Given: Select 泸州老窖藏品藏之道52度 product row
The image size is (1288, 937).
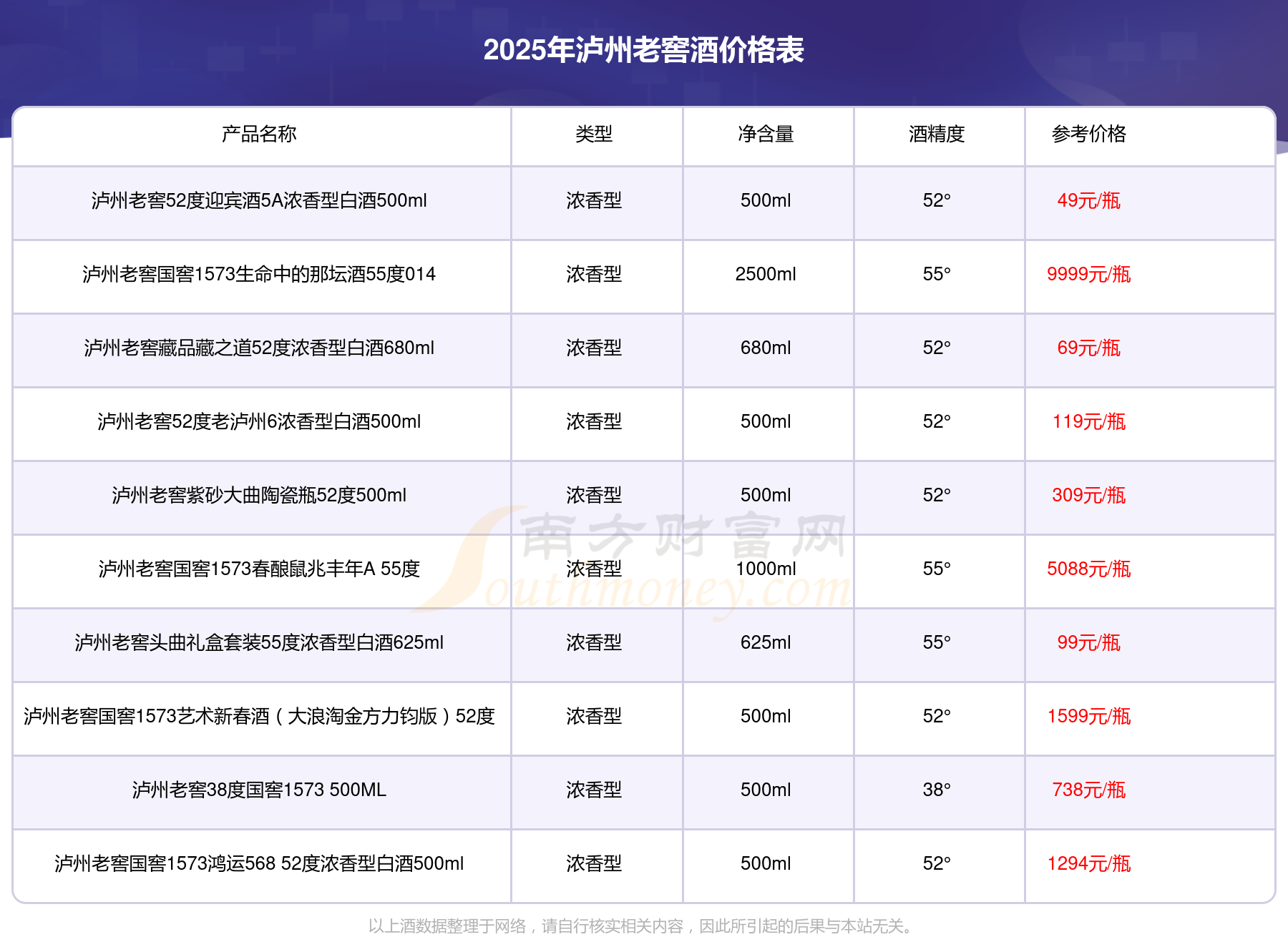Looking at the screenshot, I should (x=259, y=348).
